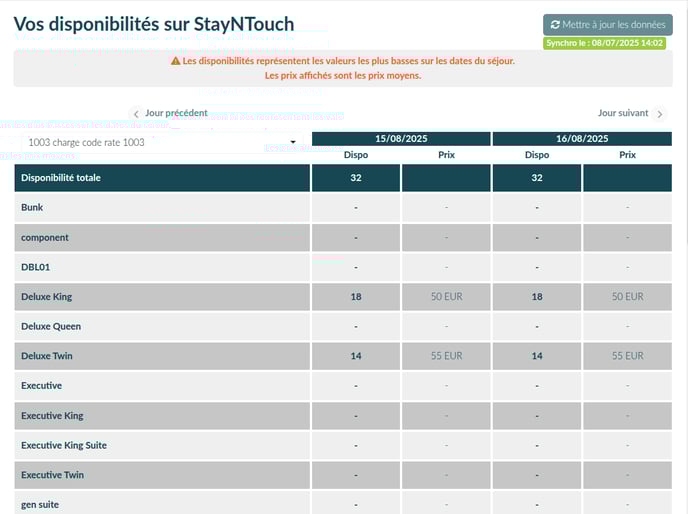The image size is (688, 514).
Task: Click the refresh icon on the update button
Action: [555, 25]
